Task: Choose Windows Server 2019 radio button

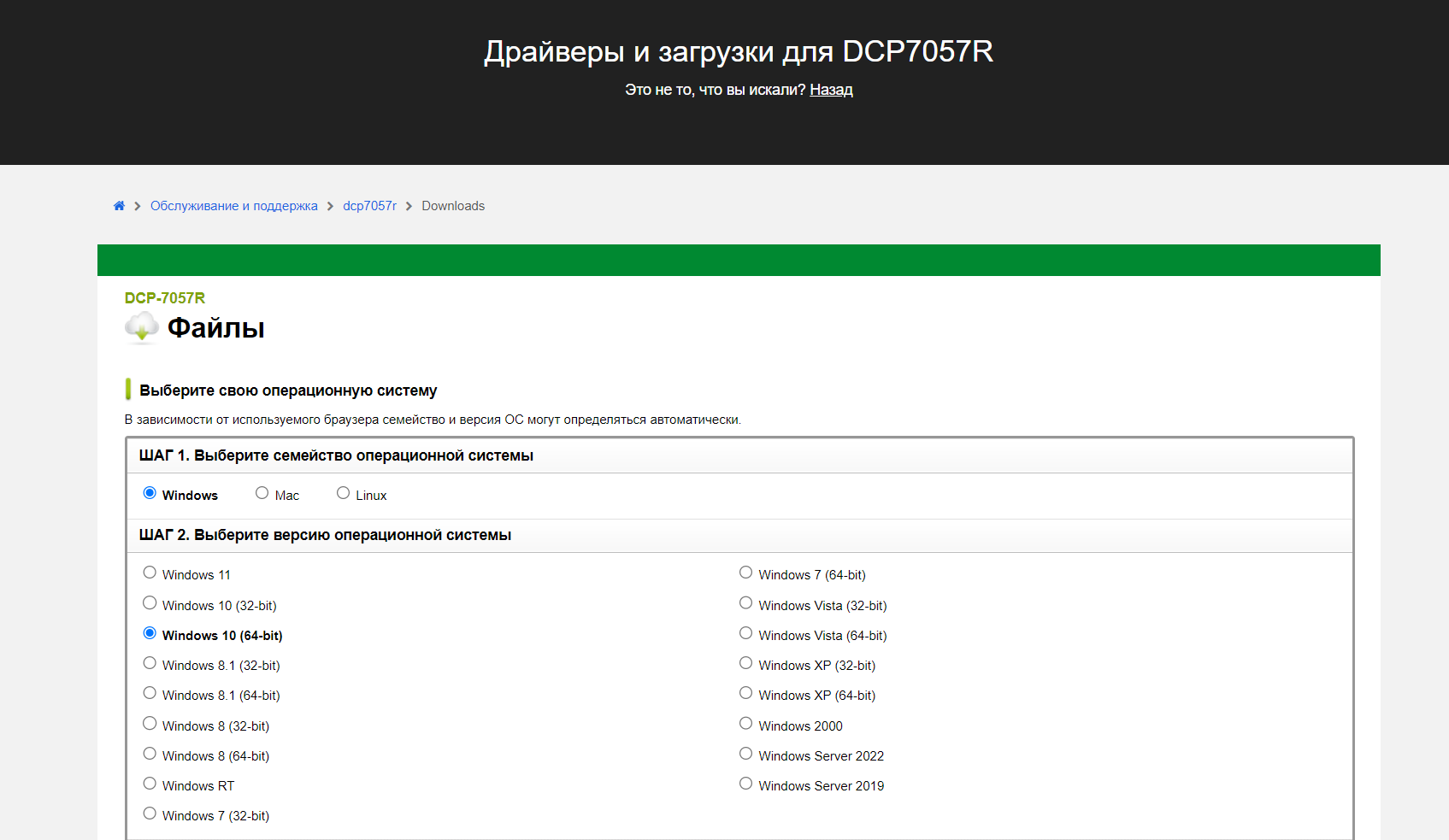Action: pyautogui.click(x=746, y=784)
